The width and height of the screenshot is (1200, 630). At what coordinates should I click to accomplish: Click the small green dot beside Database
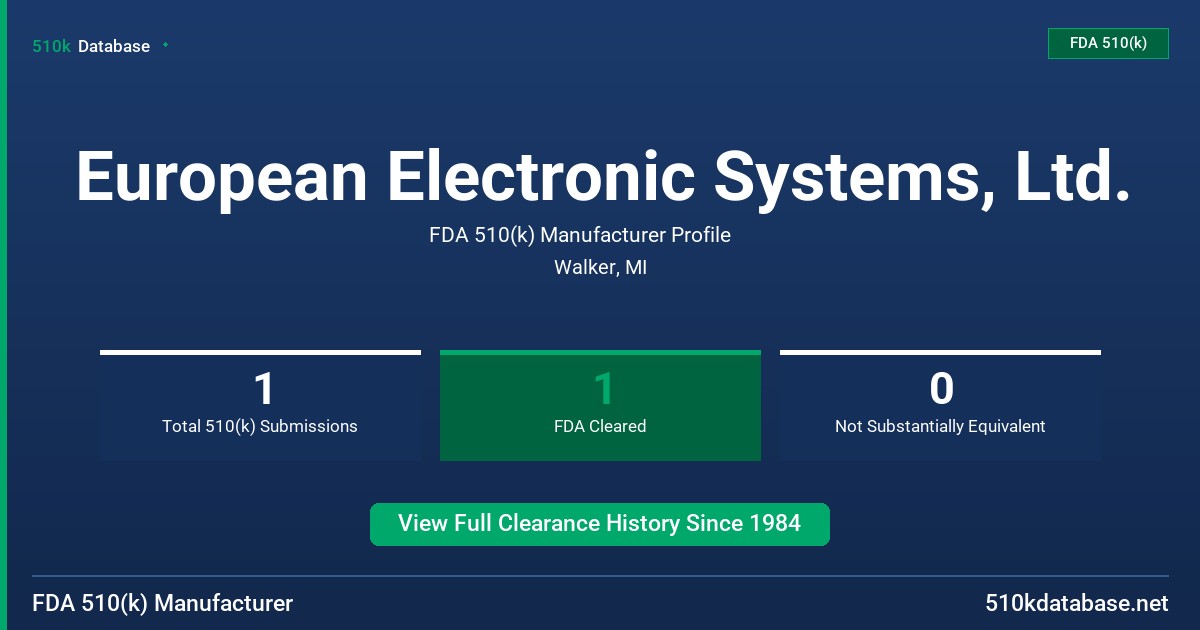click(x=165, y=45)
